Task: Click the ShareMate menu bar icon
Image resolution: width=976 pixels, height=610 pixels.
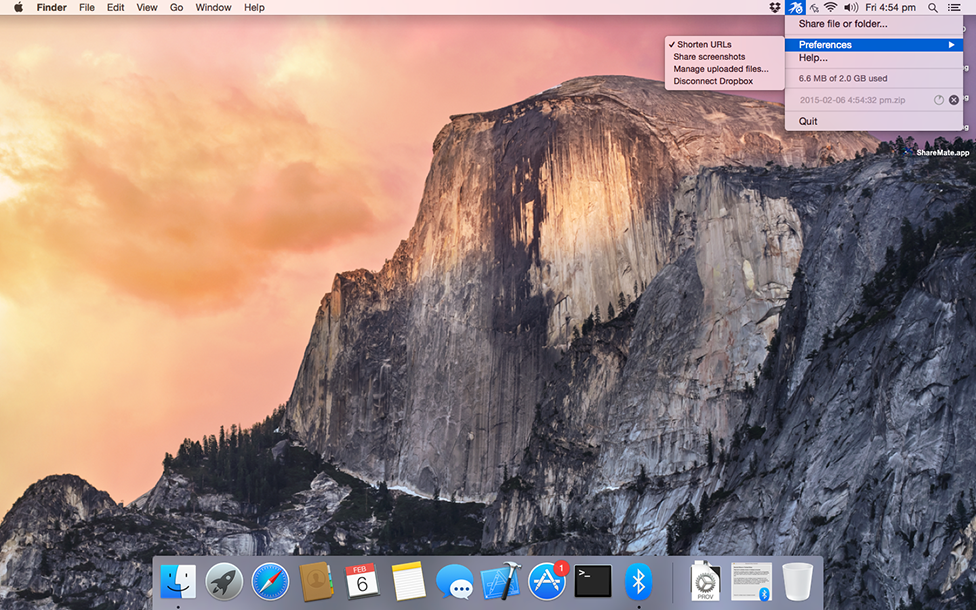Action: [x=795, y=7]
